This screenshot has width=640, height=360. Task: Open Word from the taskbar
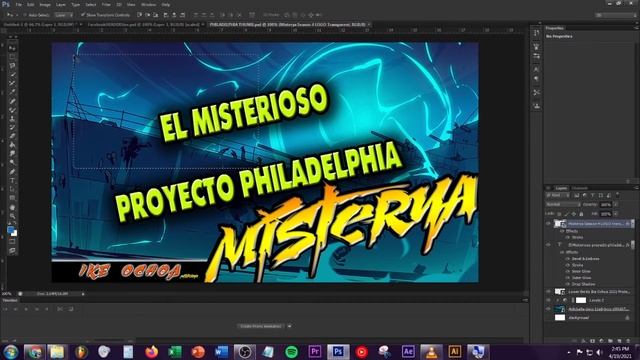pyautogui.click(x=222, y=351)
